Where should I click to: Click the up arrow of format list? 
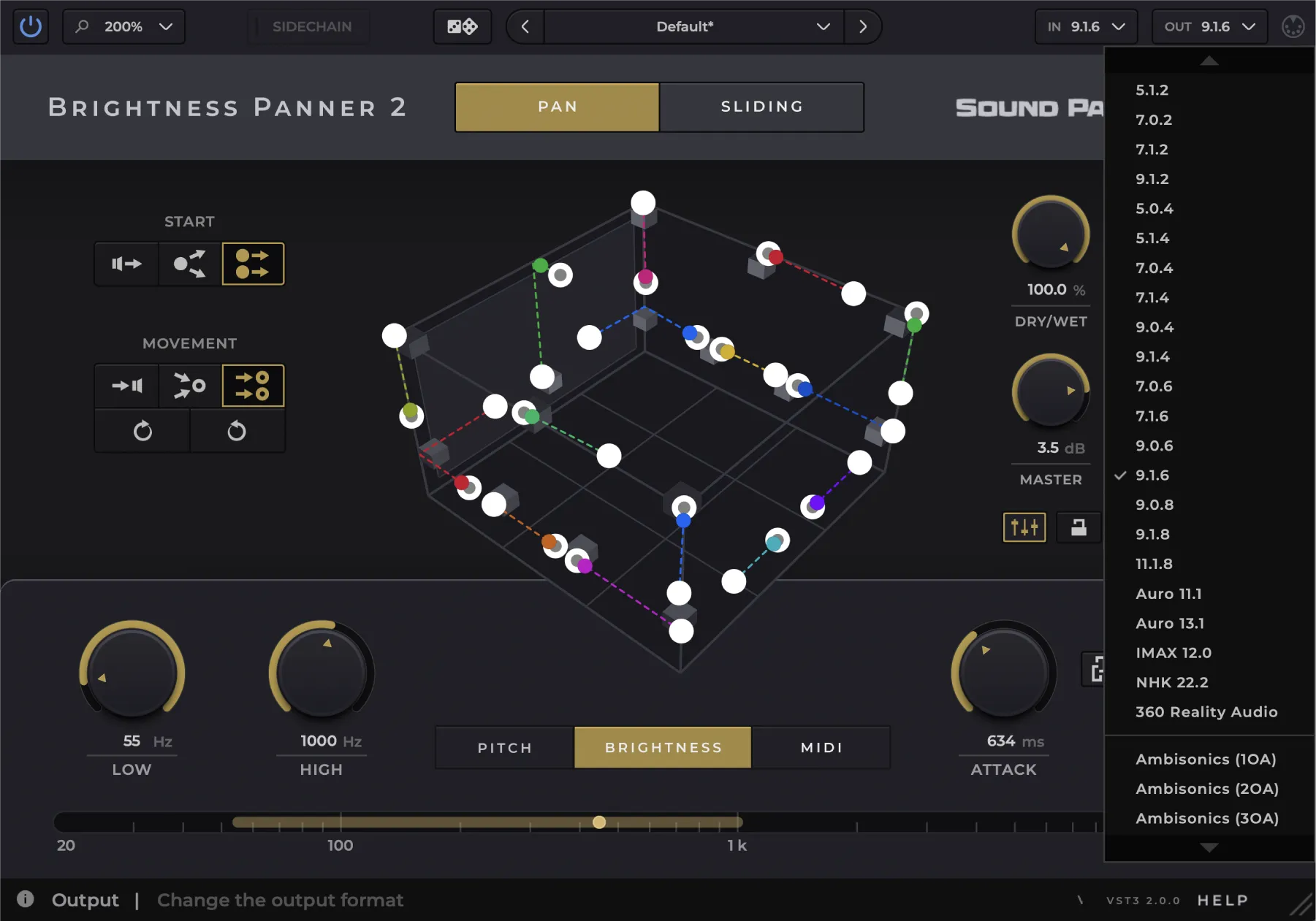1209,61
